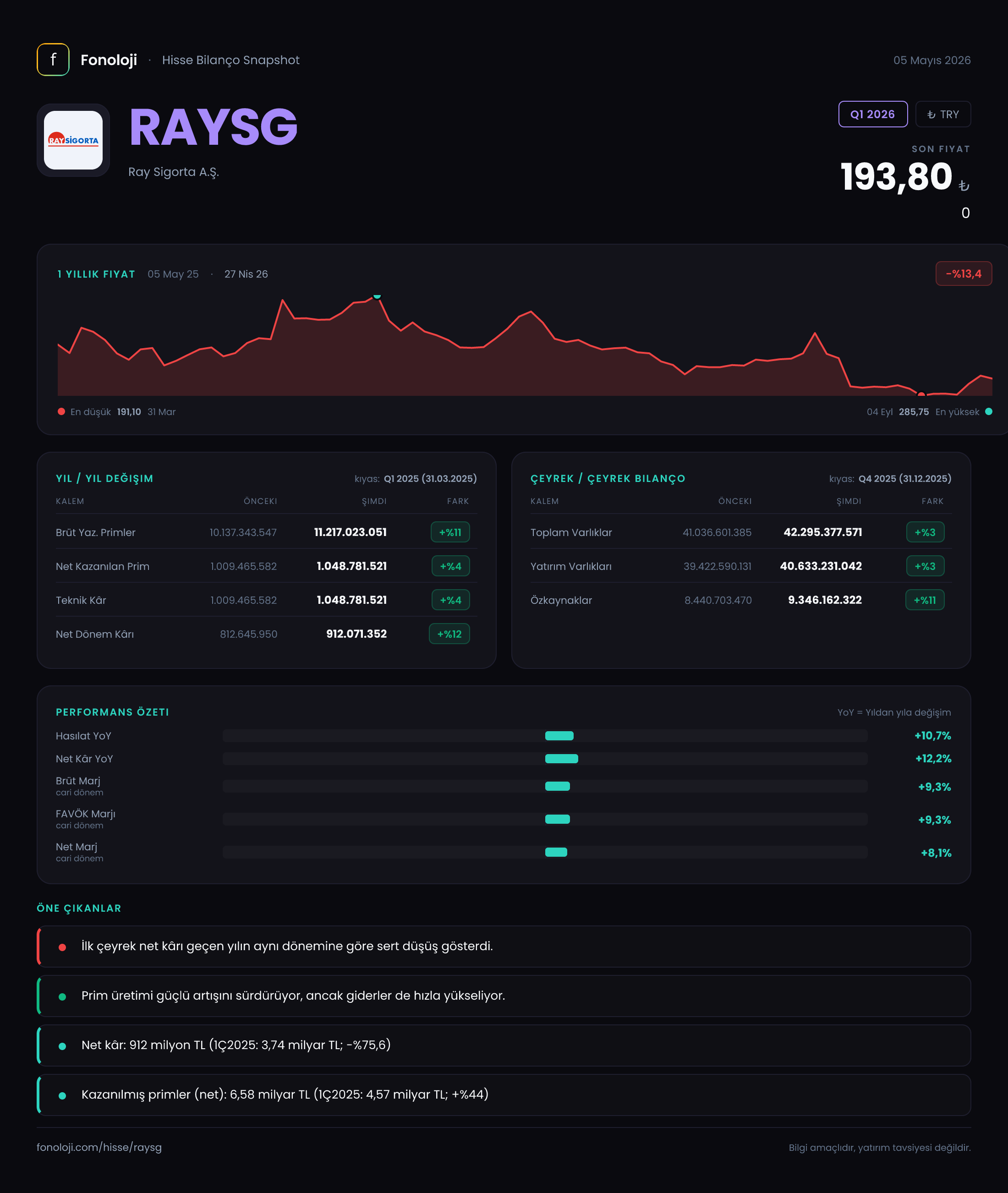
Task: Click the teal bullet of 'Net kâr: 912 milyon' highlight
Action: click(x=62, y=1046)
